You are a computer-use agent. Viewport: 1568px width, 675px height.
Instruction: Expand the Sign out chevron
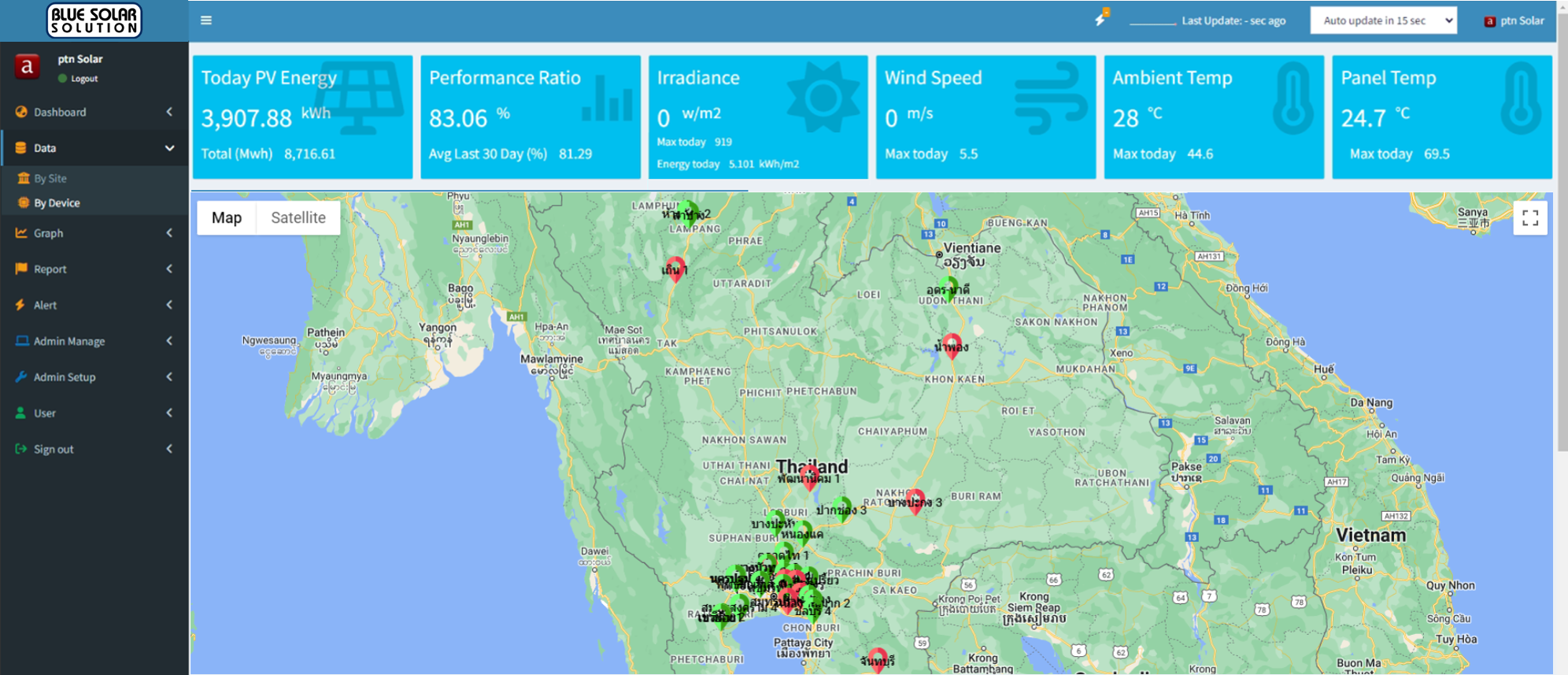(169, 449)
